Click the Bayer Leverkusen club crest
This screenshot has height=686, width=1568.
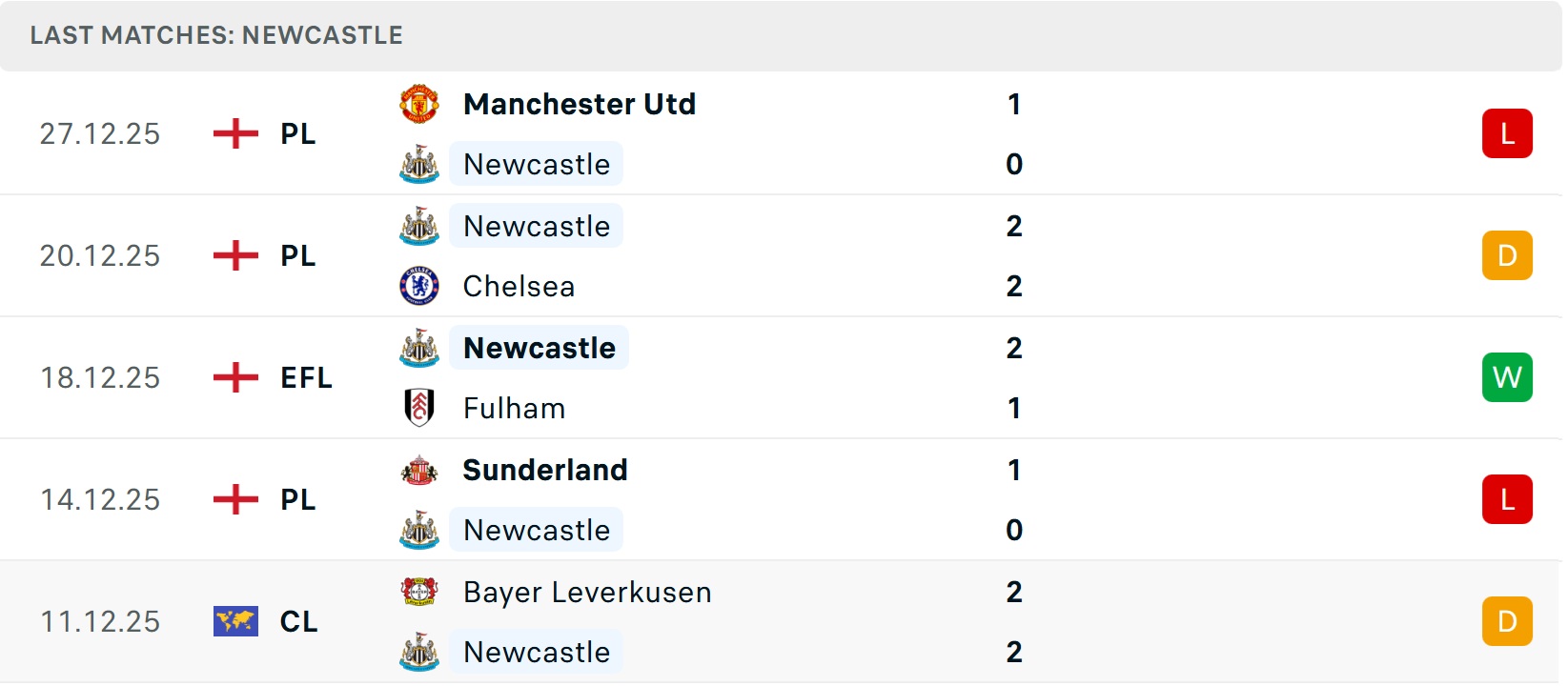point(418,592)
